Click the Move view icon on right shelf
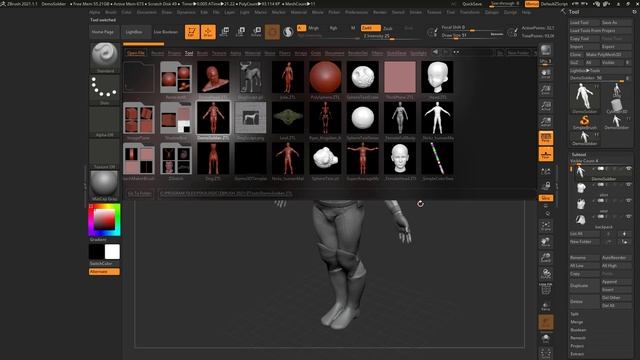640x360 pixels. [x=546, y=242]
